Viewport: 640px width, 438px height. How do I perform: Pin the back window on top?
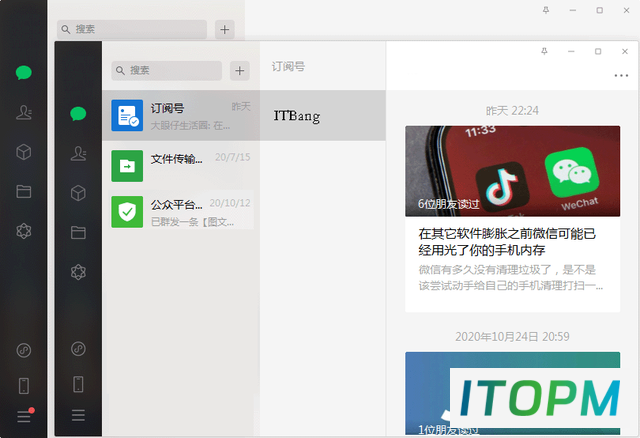546,10
